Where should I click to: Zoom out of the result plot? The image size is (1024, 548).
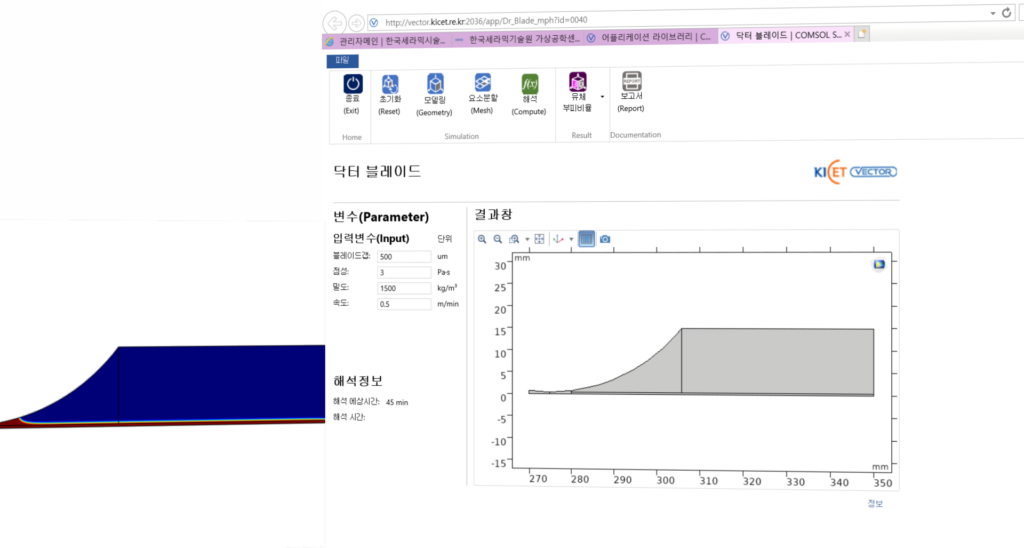click(x=497, y=239)
